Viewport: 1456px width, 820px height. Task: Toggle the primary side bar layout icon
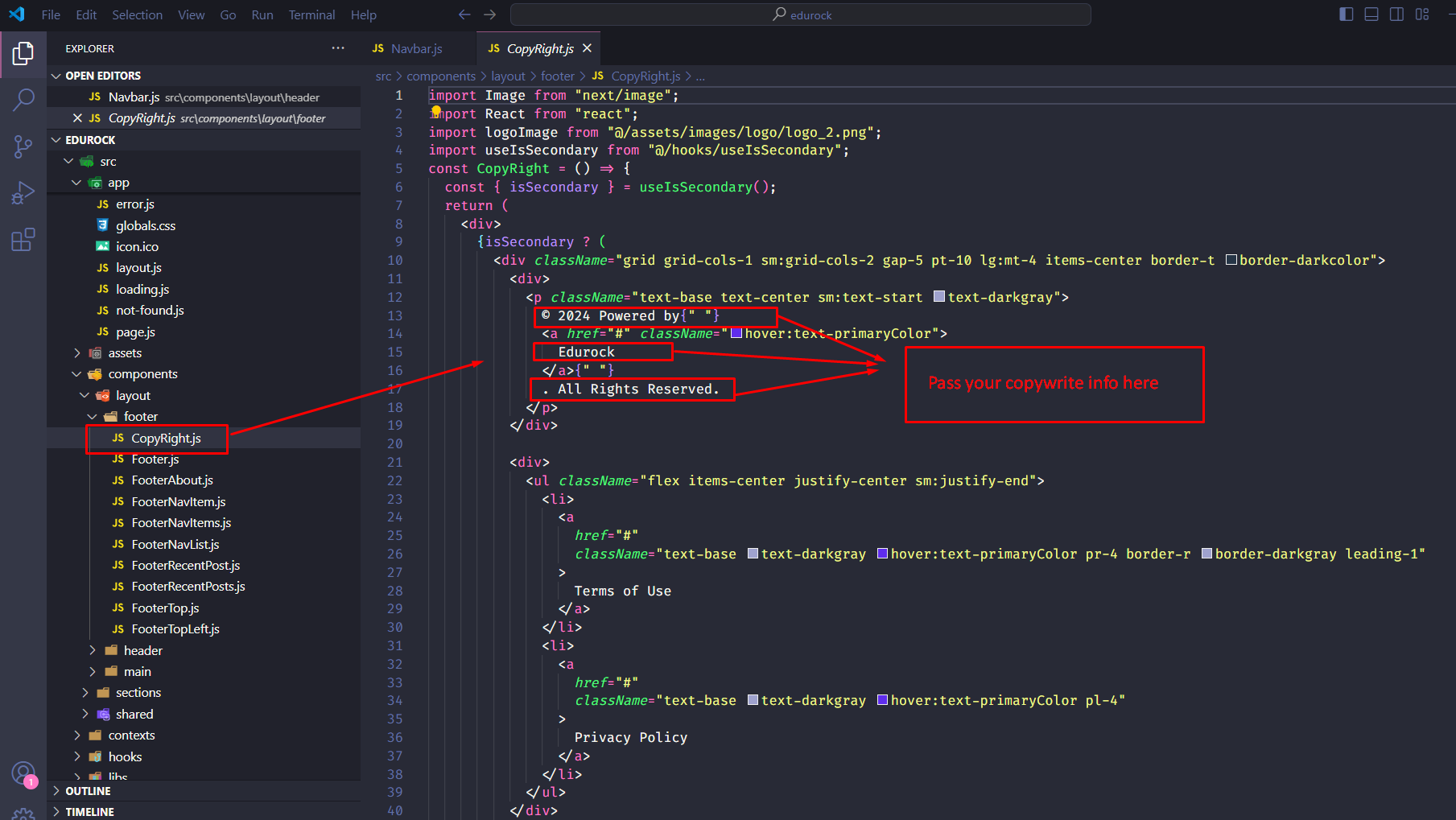[x=1346, y=14]
